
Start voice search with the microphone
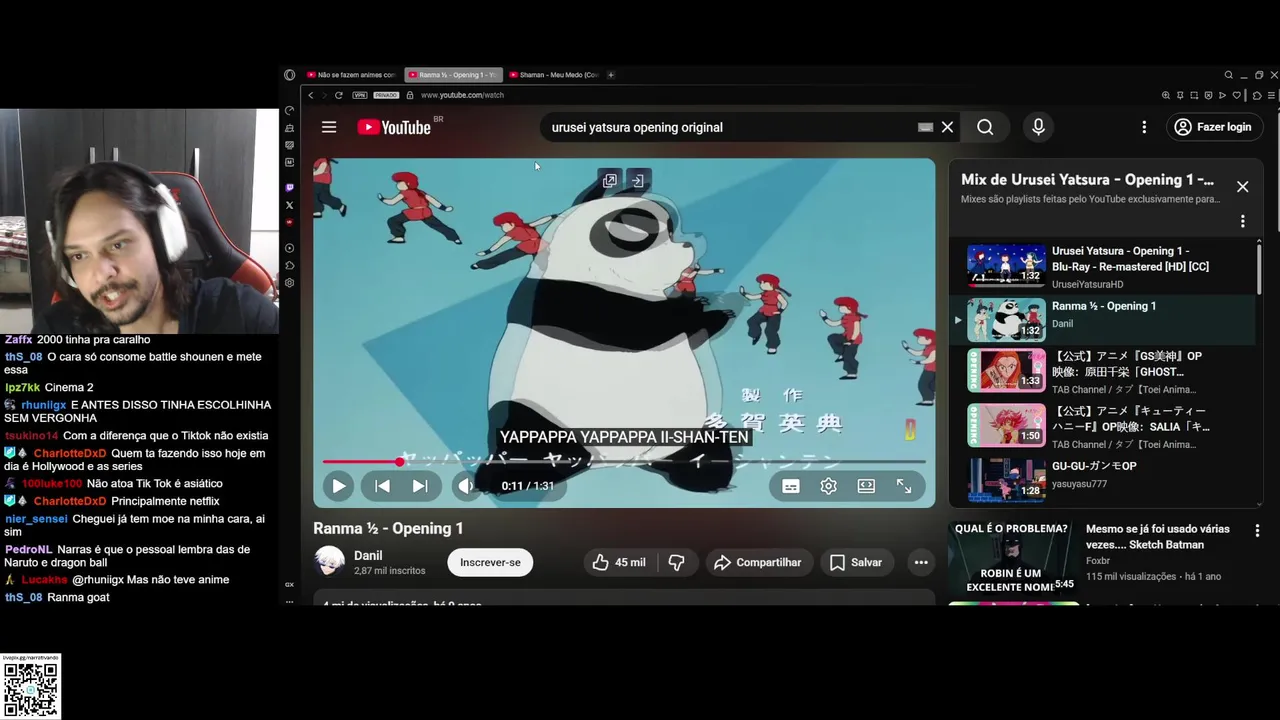(x=1038, y=127)
